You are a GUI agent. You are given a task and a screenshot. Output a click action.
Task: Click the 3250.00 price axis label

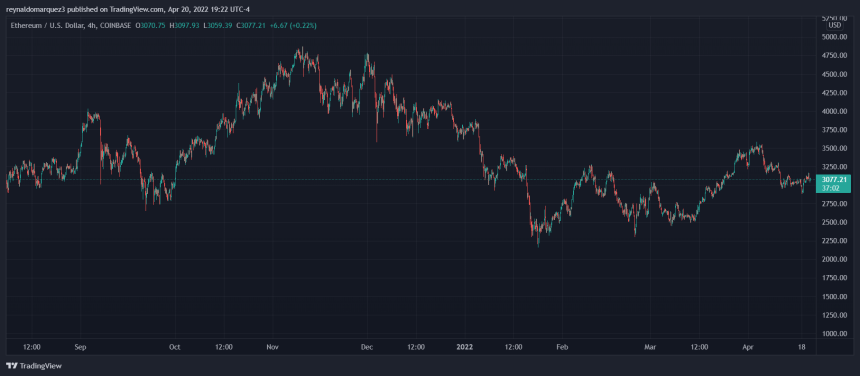tap(834, 167)
